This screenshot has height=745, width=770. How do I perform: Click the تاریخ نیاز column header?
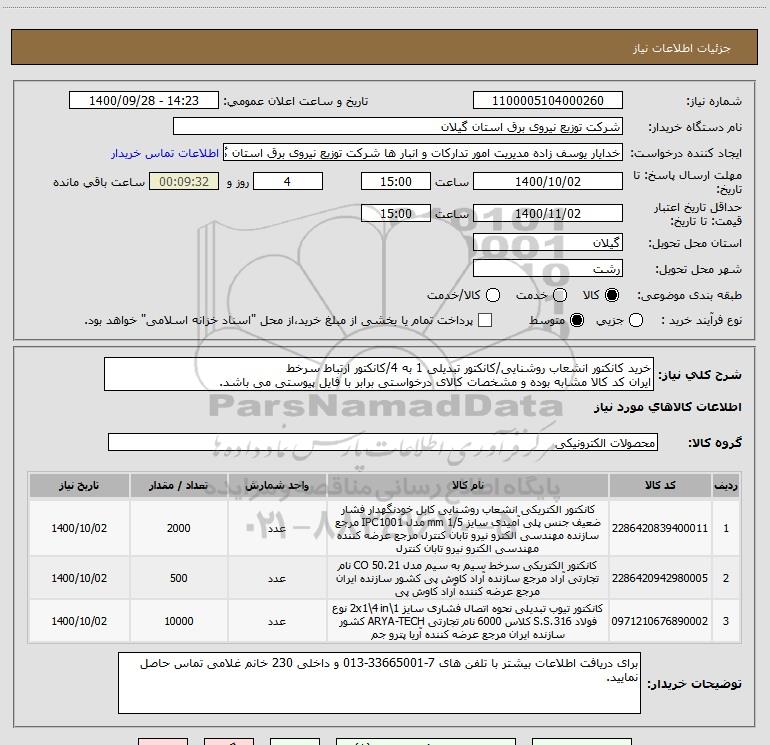(x=79, y=486)
